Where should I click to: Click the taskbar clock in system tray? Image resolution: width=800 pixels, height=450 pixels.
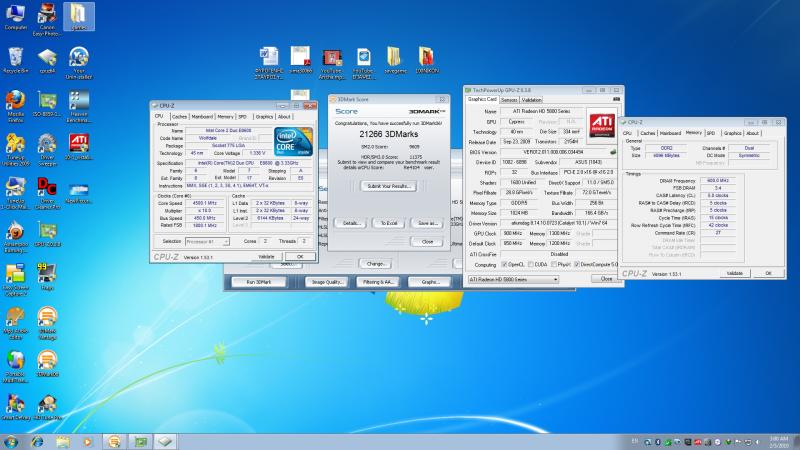tap(779, 442)
